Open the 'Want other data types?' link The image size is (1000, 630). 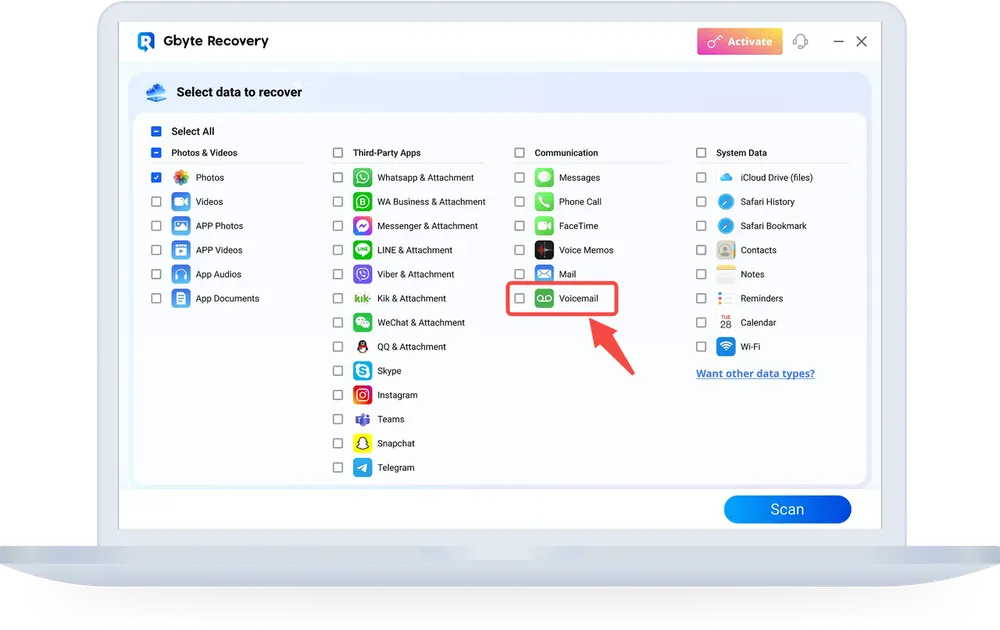tap(755, 374)
